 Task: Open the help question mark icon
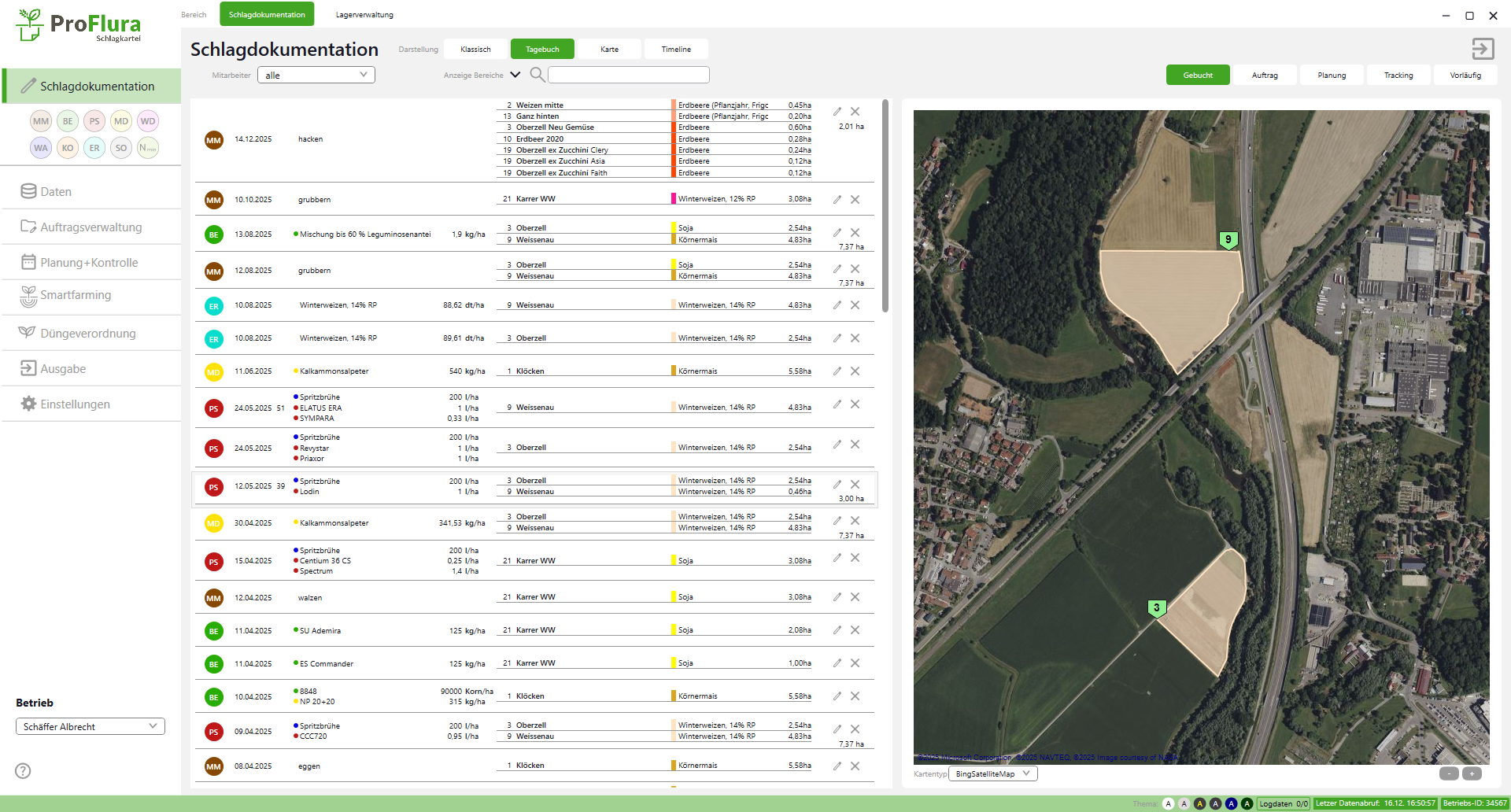(x=24, y=771)
